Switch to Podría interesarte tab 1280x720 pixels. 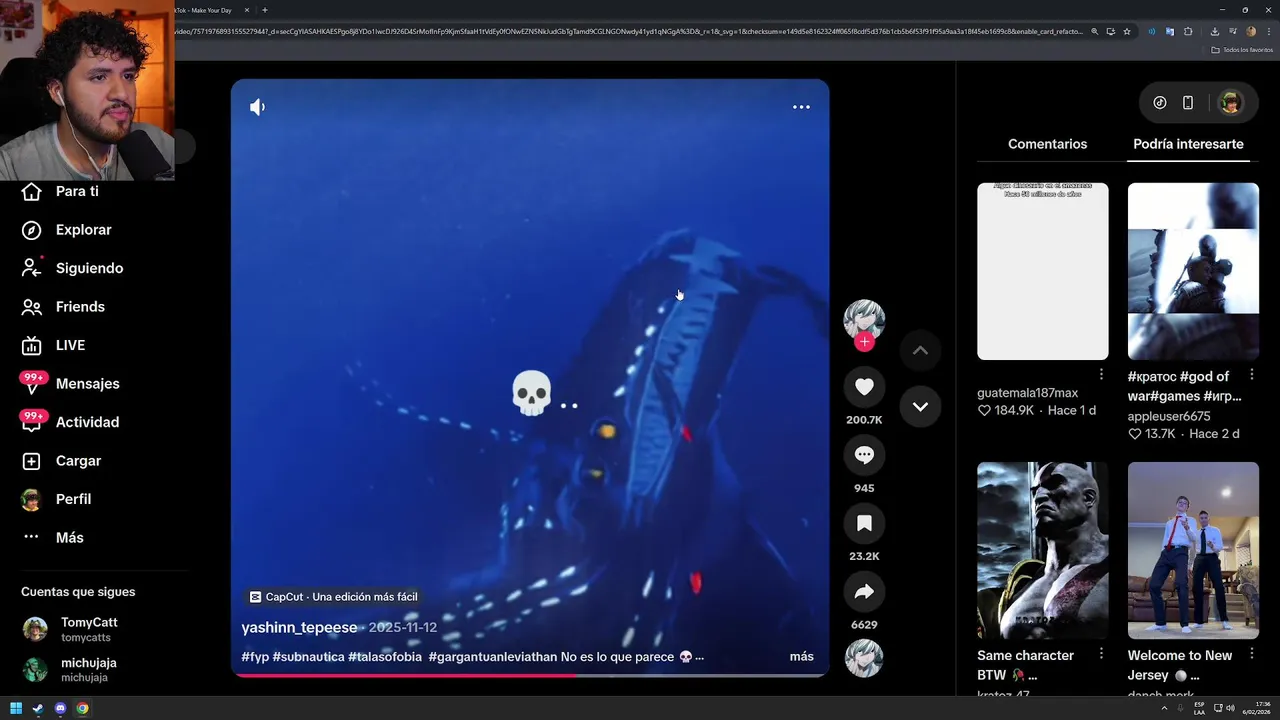click(1188, 144)
